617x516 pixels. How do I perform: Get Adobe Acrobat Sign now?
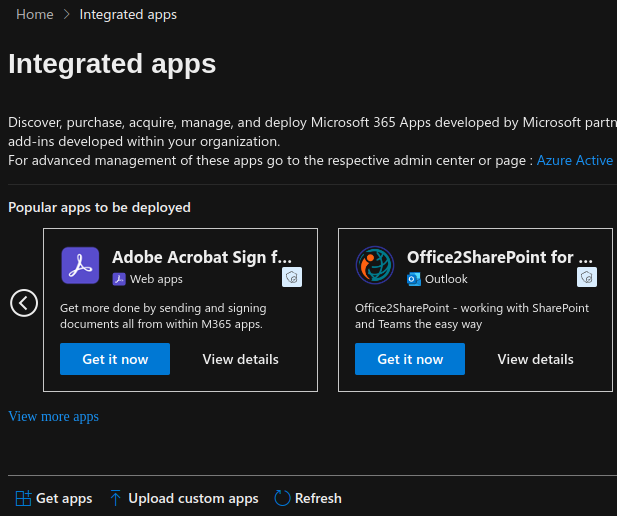tap(115, 359)
